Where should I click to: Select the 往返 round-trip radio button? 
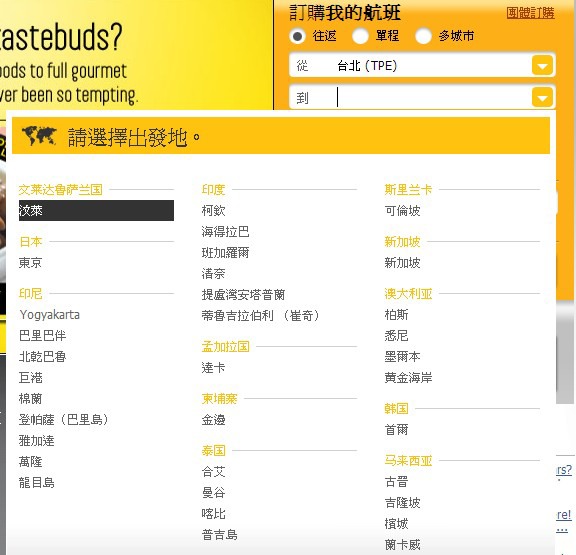coord(298,36)
